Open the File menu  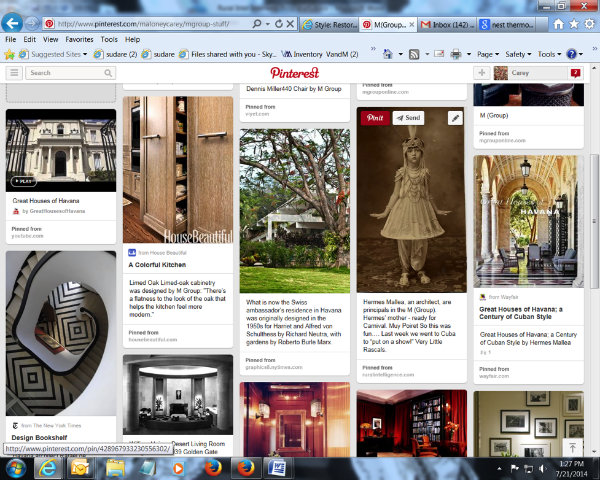10,39
